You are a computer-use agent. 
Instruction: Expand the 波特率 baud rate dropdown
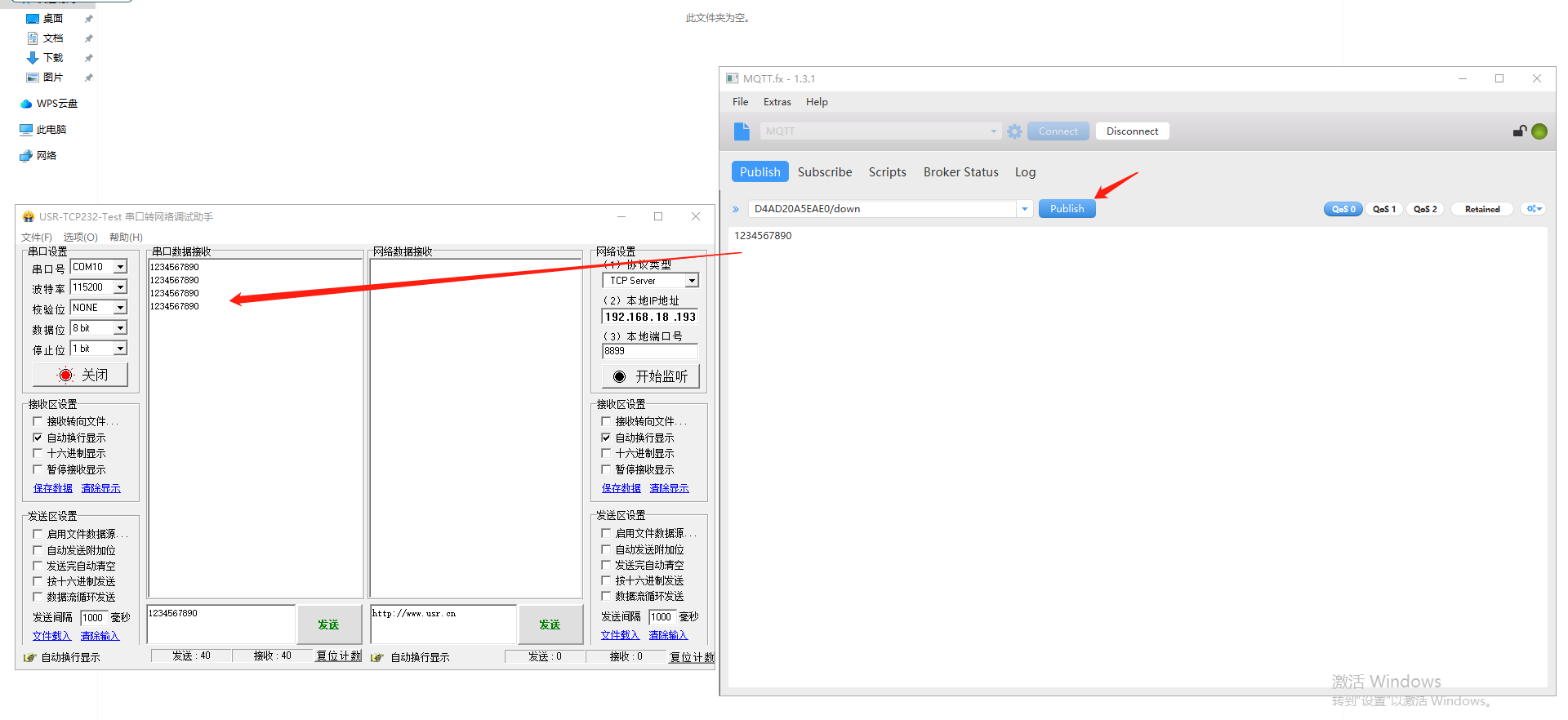tap(120, 287)
